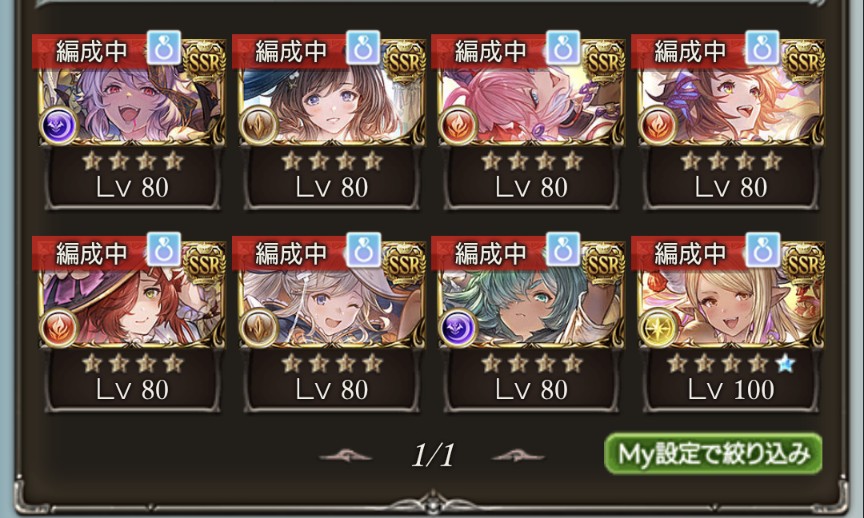Click the dark element icon on the green-haired character
The width and height of the screenshot is (864, 518).
pos(457,327)
